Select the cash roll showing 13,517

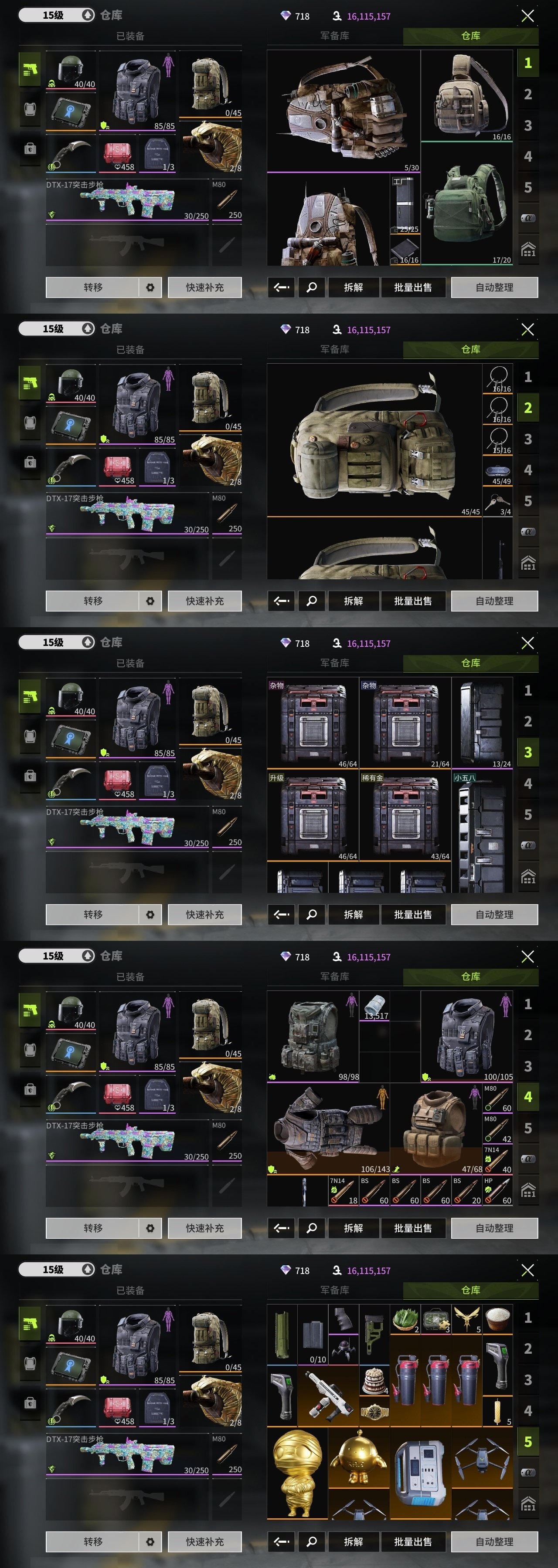coord(374,1006)
